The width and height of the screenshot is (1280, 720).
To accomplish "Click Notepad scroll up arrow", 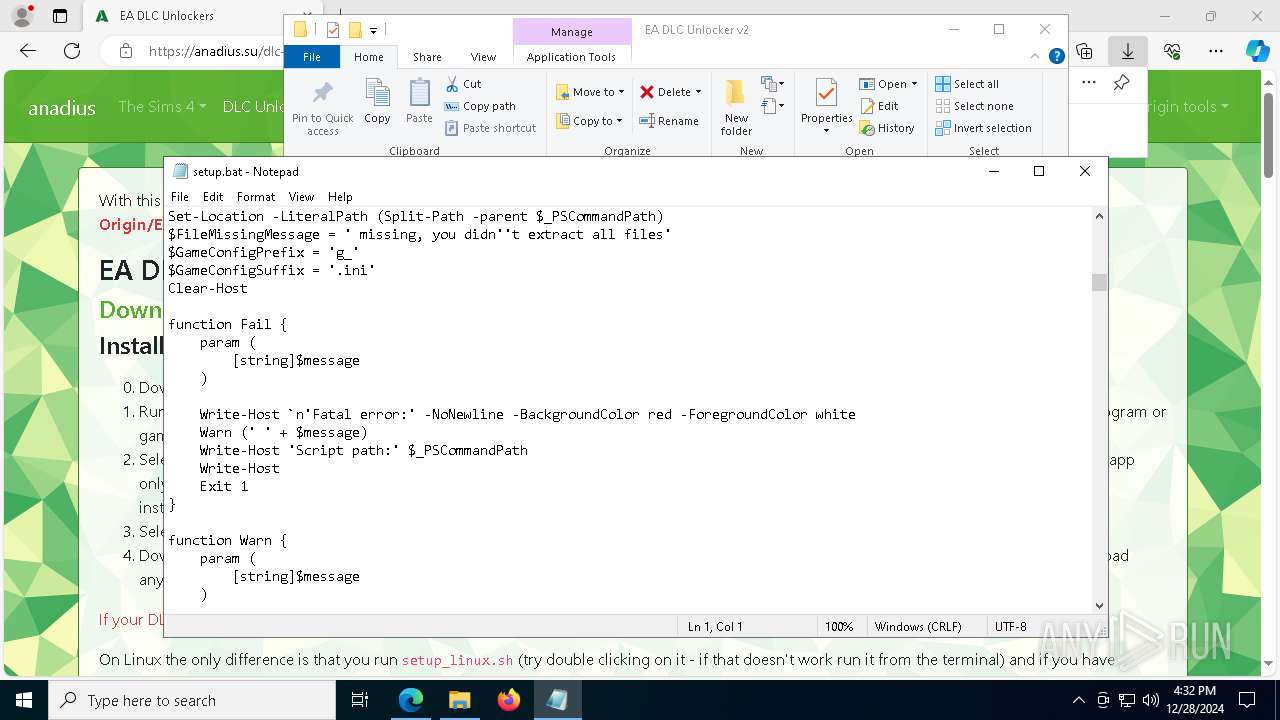I will pyautogui.click(x=1099, y=216).
